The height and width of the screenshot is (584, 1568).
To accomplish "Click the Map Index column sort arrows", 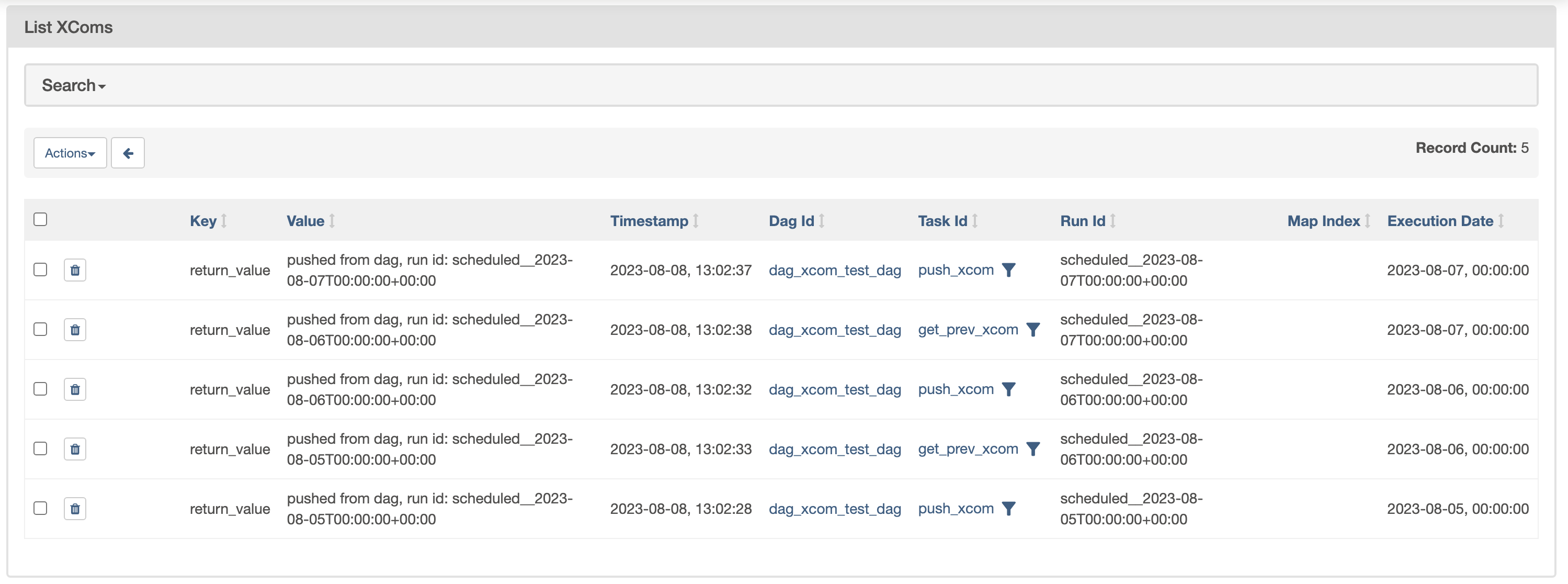I will [x=1368, y=221].
